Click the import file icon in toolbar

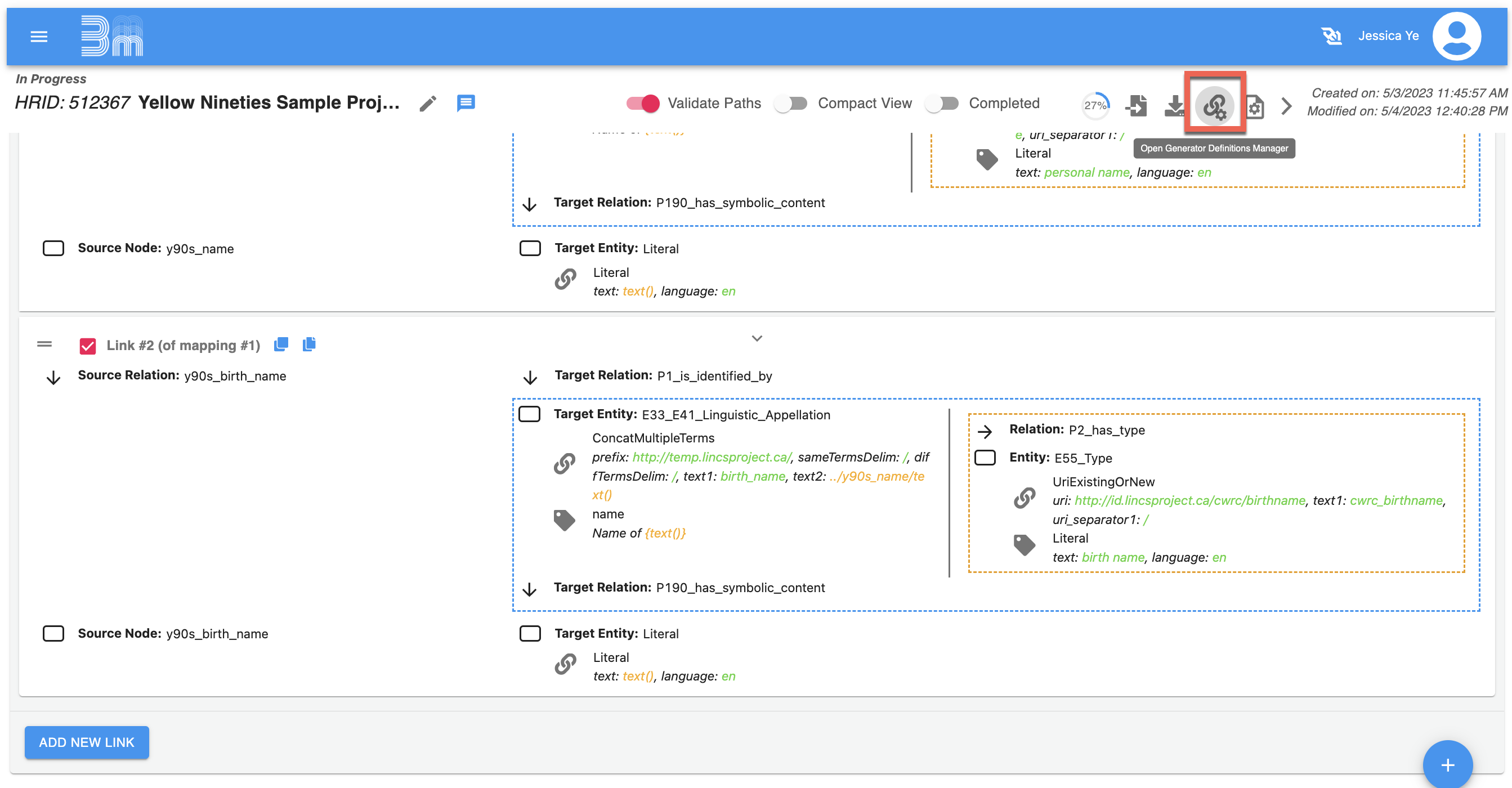[x=1137, y=106]
